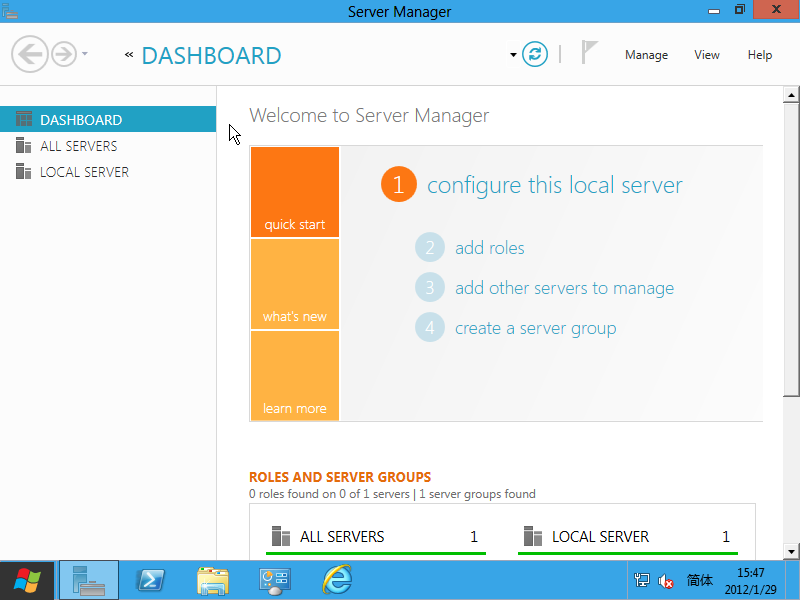
Task: Click the double-chevron beside DASHBOARD title
Action: (x=129, y=55)
